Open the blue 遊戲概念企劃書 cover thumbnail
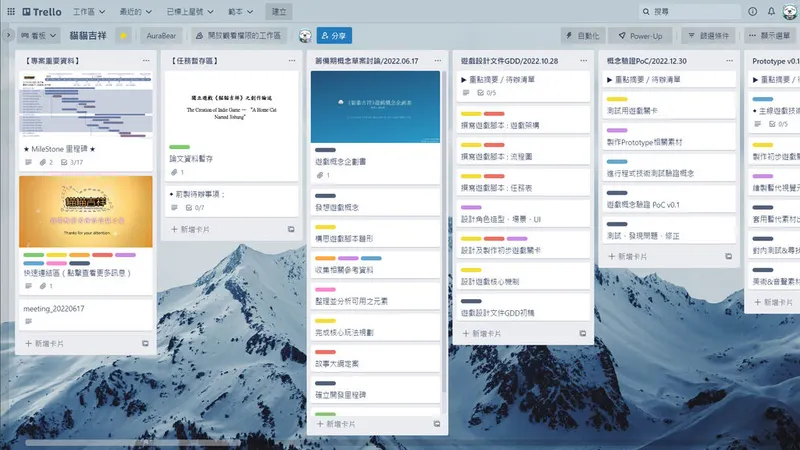The image size is (800, 450). point(375,107)
